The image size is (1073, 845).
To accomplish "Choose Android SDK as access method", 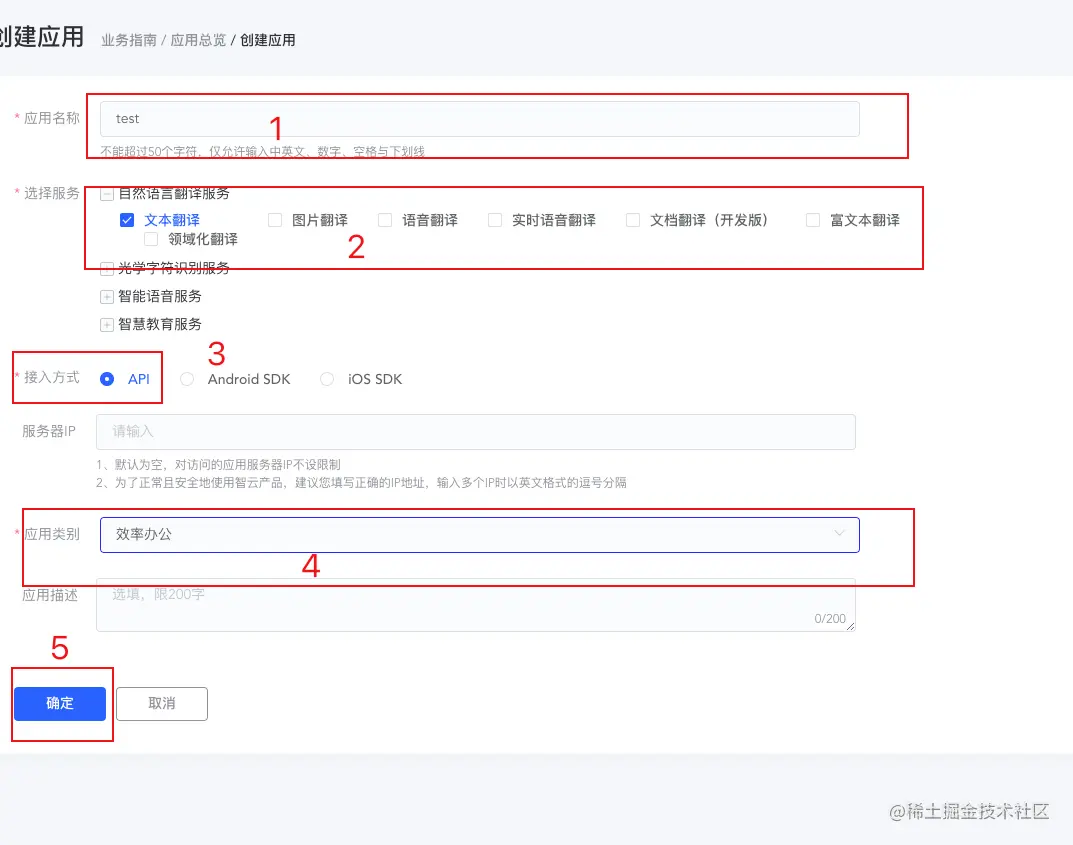I will coord(187,379).
